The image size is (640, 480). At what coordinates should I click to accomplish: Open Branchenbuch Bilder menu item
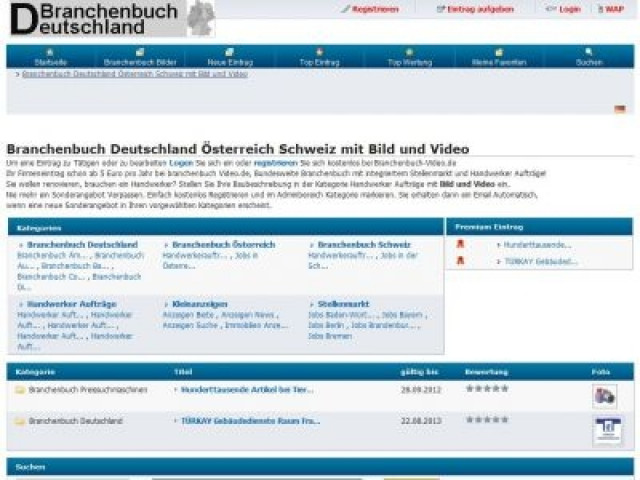click(140, 62)
